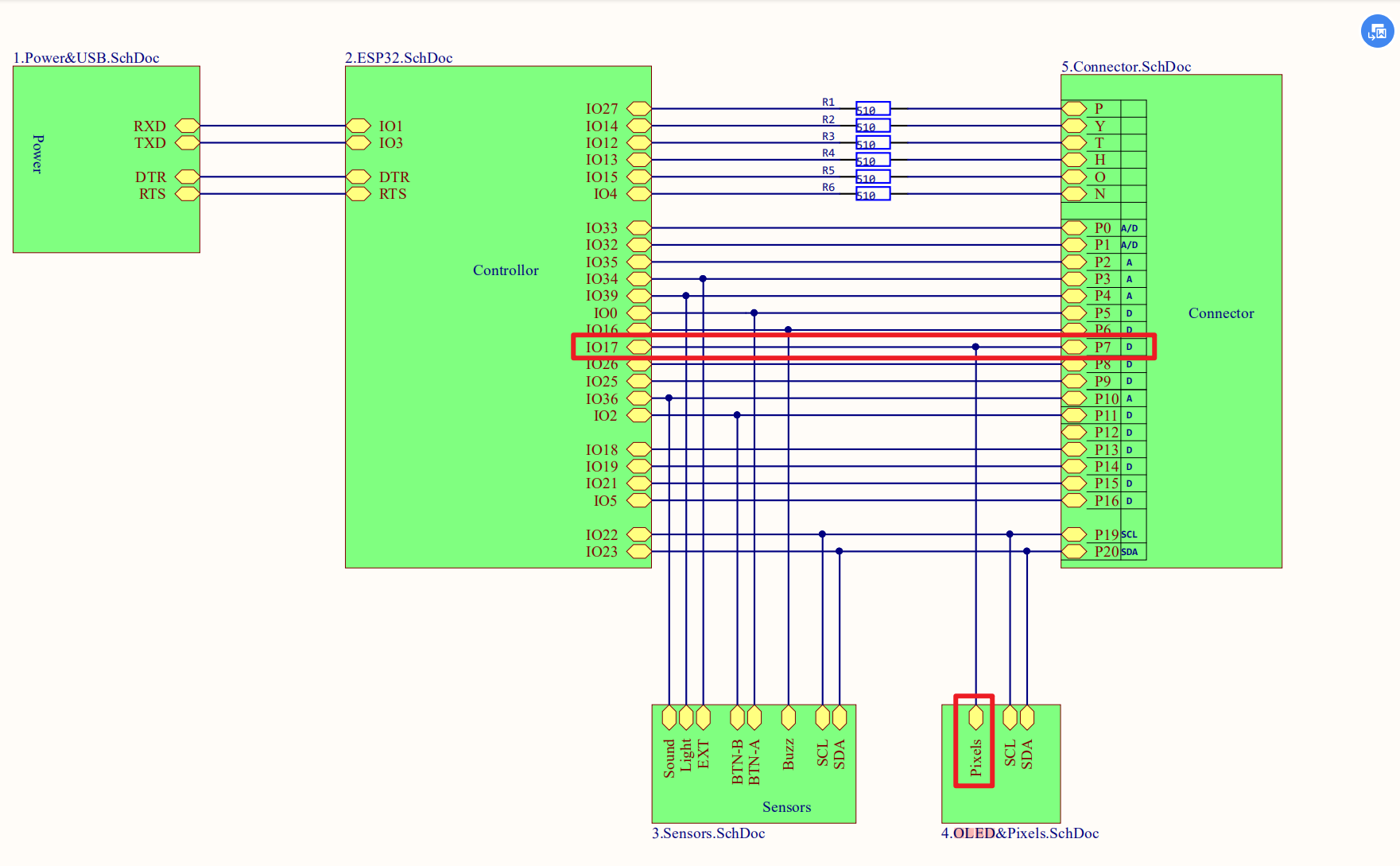Select resistor R1 510 symbol
This screenshot has height=866, width=1400.
point(873,108)
